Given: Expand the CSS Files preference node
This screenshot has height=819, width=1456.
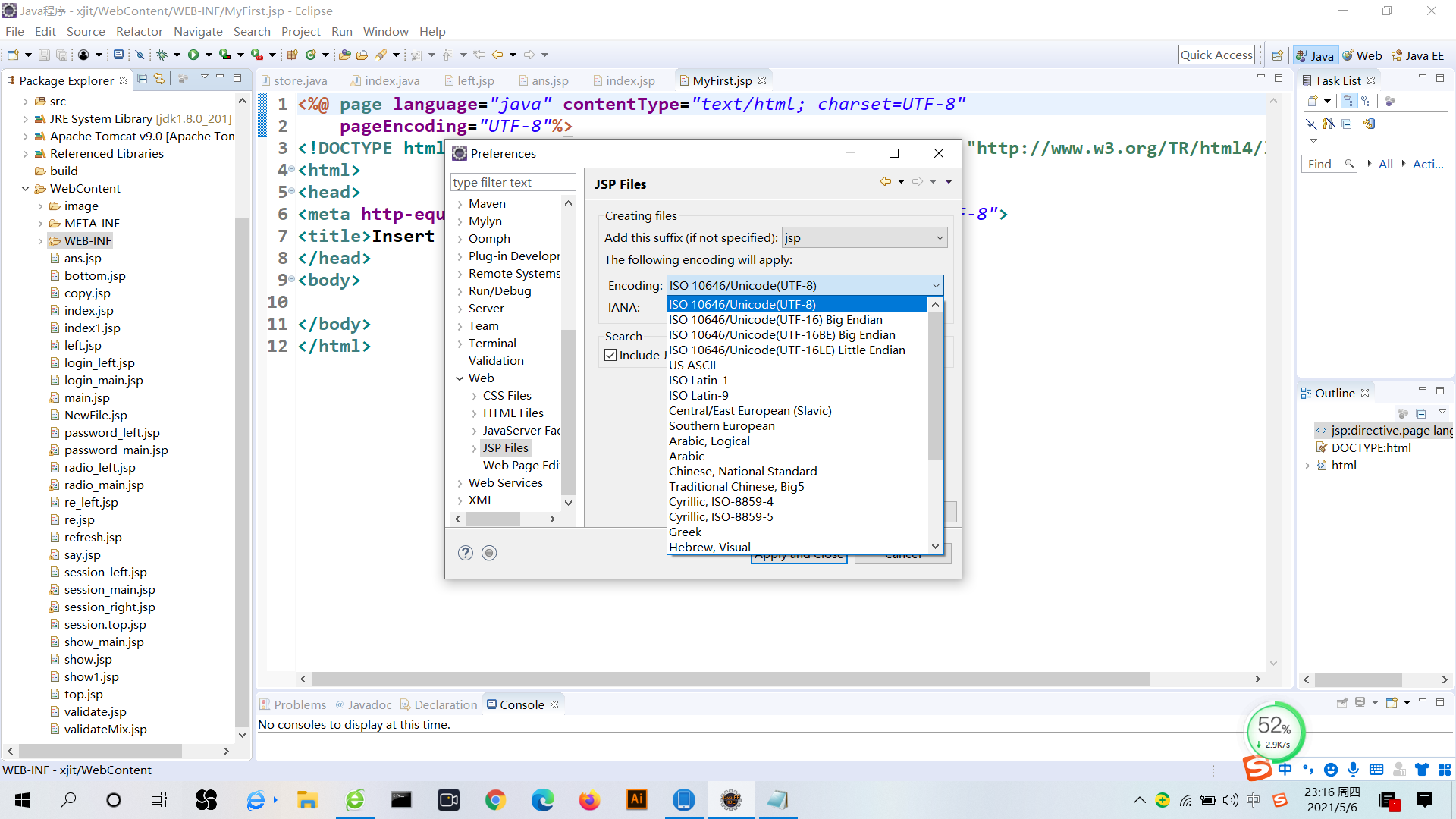Looking at the screenshot, I should pyautogui.click(x=474, y=396).
